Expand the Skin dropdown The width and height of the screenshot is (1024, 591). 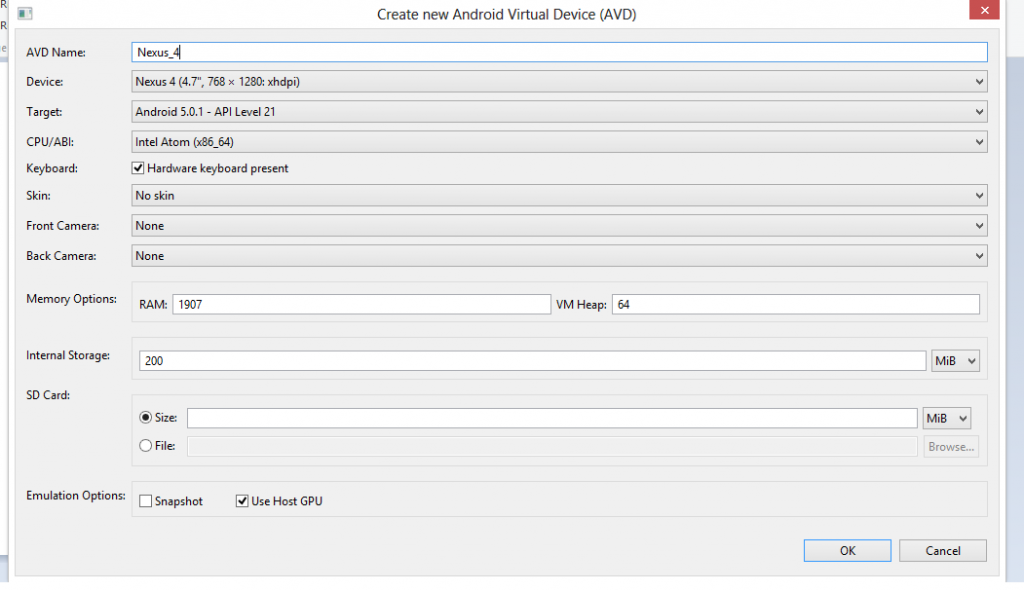tap(559, 196)
